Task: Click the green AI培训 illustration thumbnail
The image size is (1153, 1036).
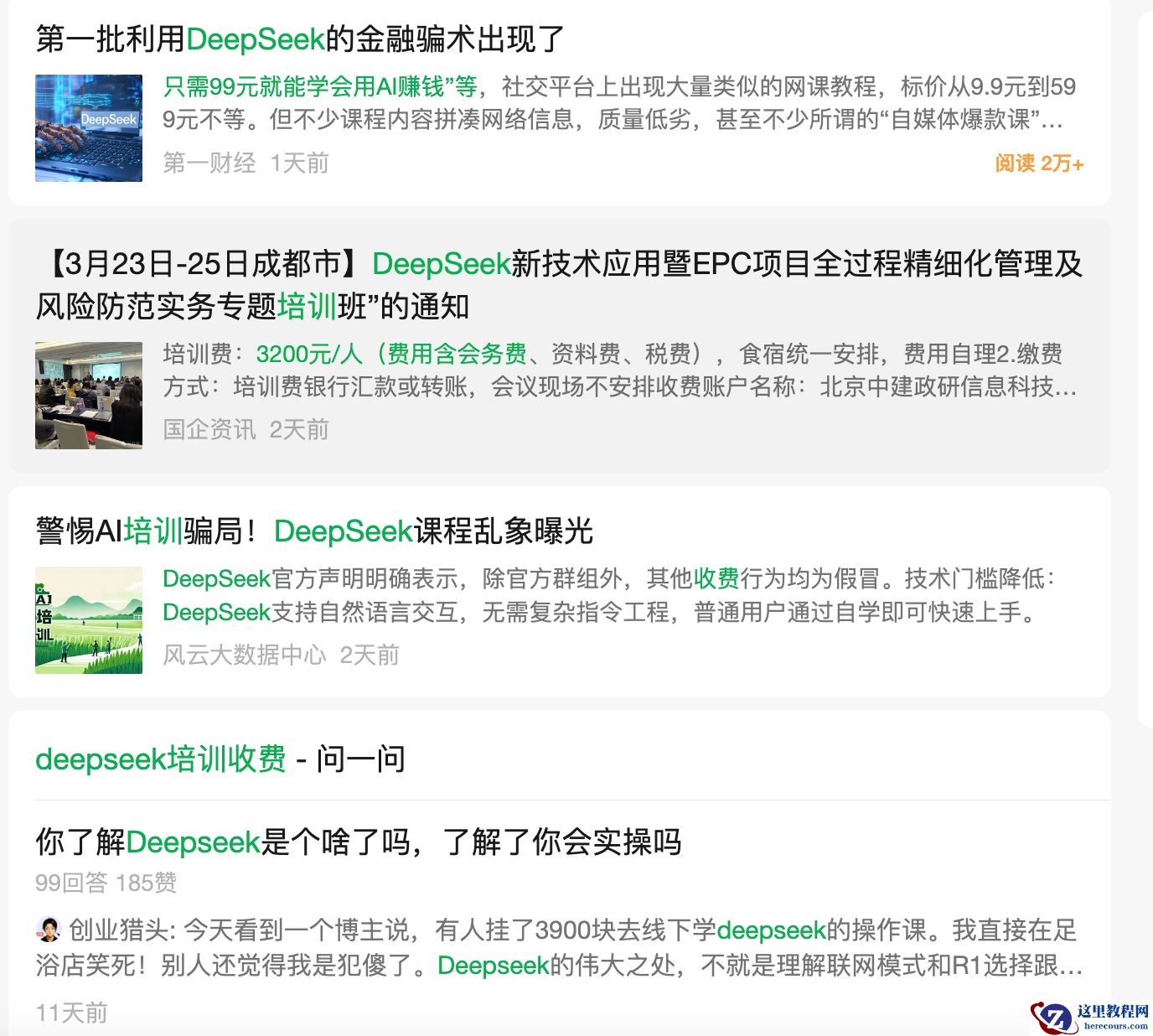Action: (88, 620)
